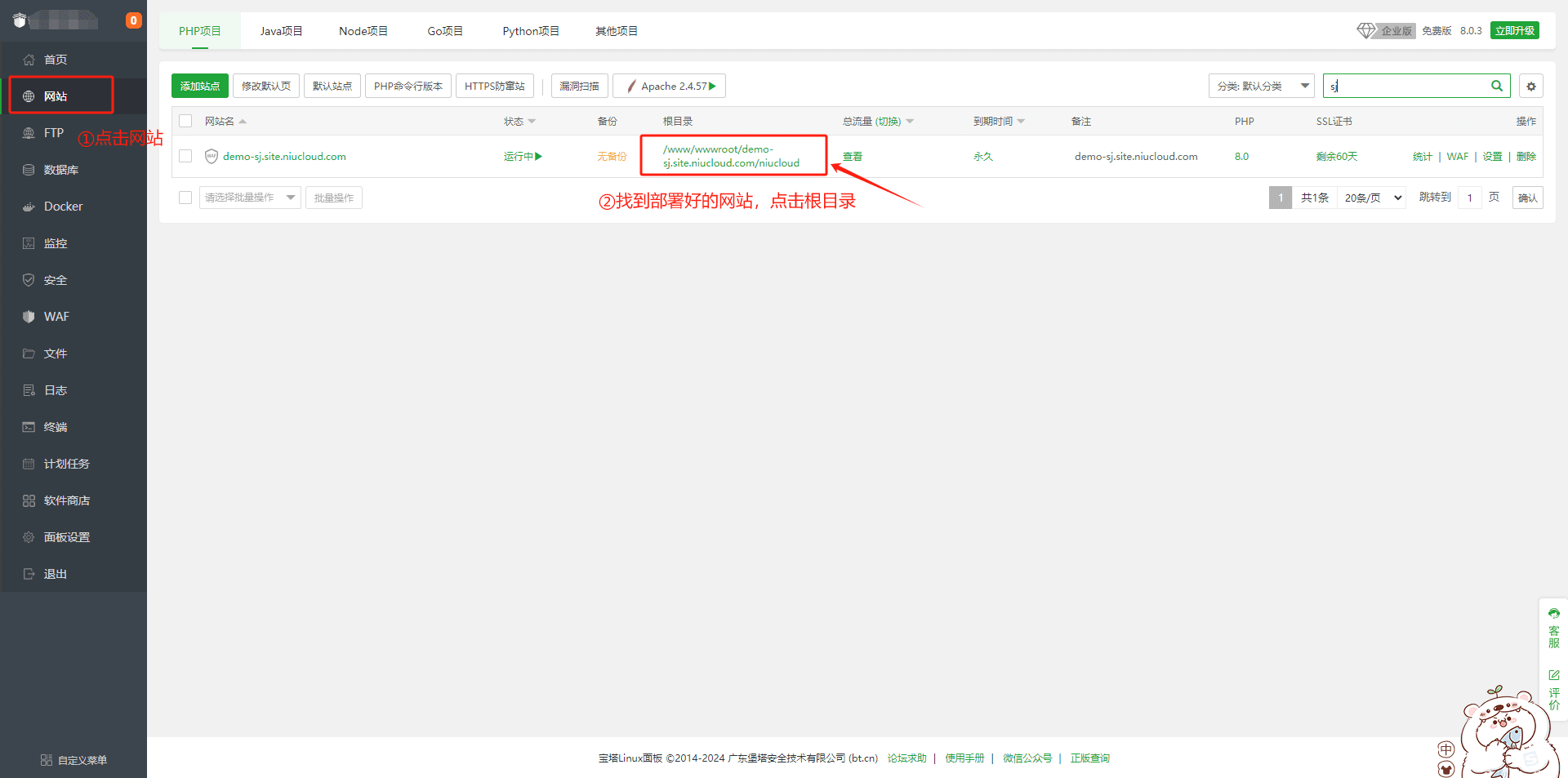This screenshot has width=1568, height=778.
Task: Open list settings gear icon
Action: click(1531, 86)
